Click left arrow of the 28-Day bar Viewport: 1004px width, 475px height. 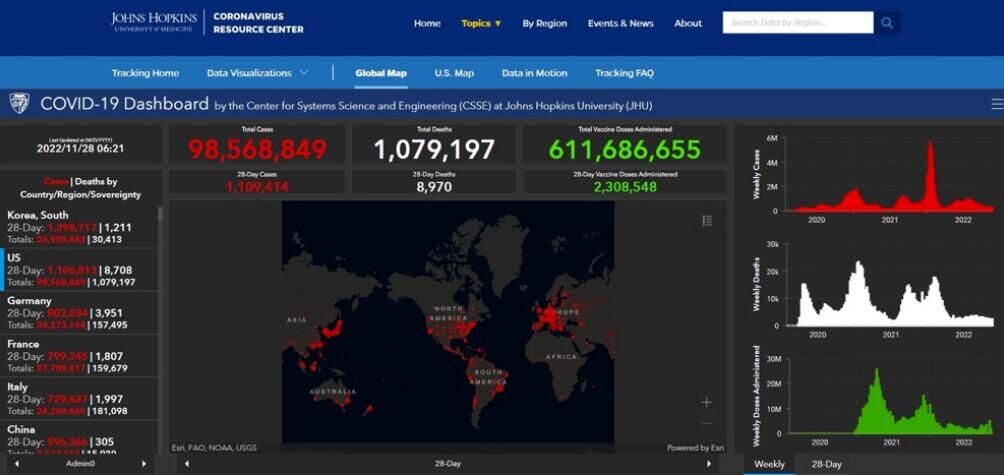[186, 463]
